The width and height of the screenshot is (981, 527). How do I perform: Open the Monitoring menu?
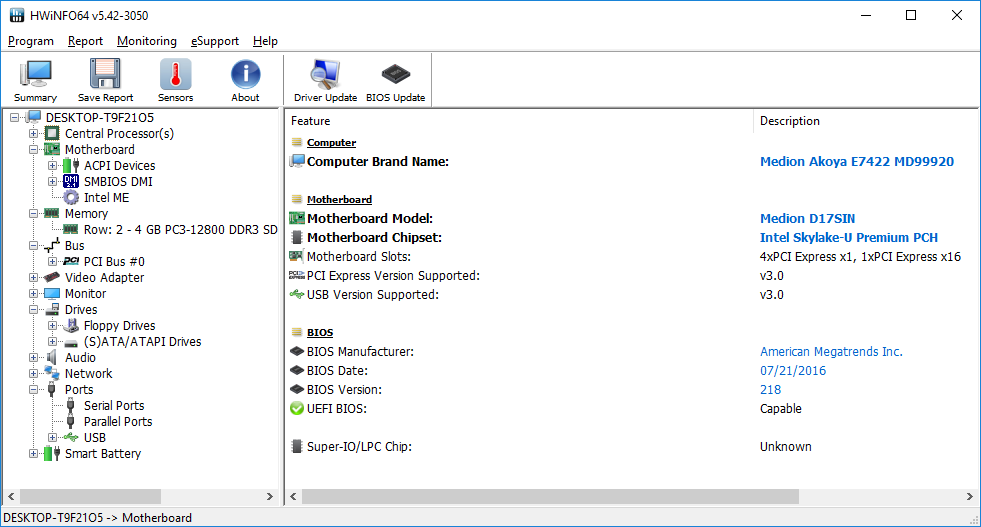[x=146, y=41]
